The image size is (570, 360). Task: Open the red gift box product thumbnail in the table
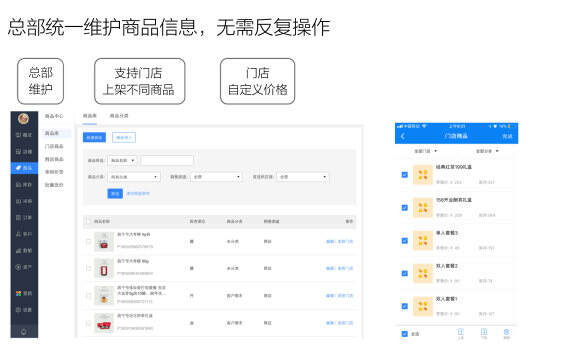pyautogui.click(x=104, y=323)
